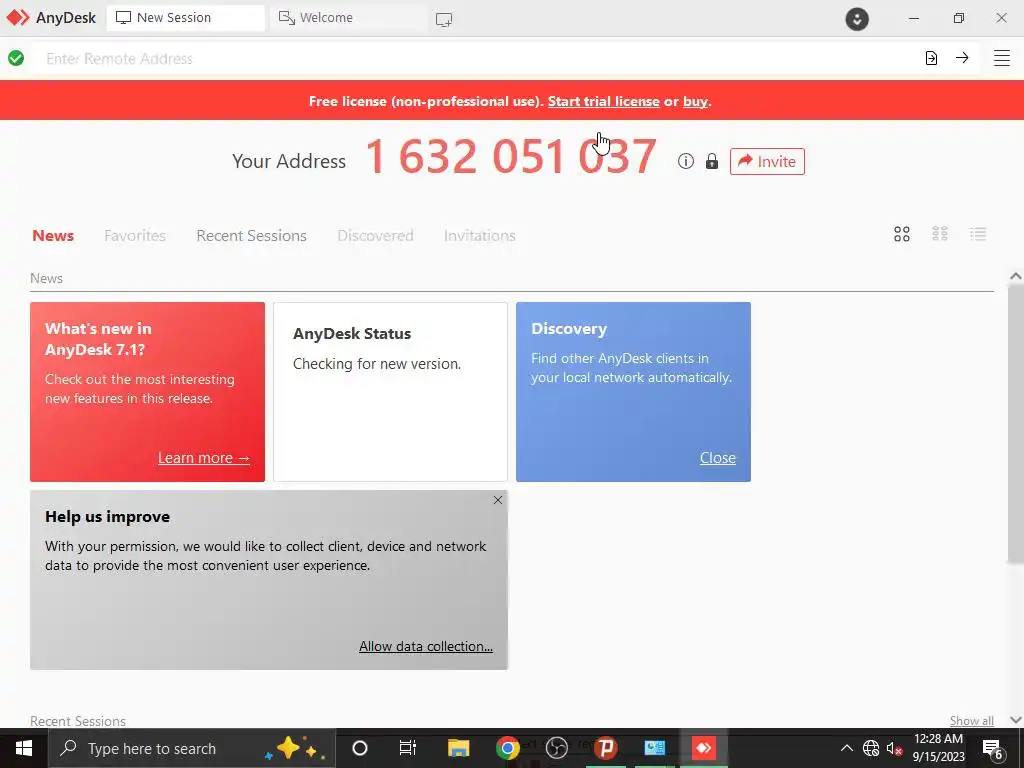Focus the Enter Remote Address field
This screenshot has height=768, width=1024.
[477, 58]
